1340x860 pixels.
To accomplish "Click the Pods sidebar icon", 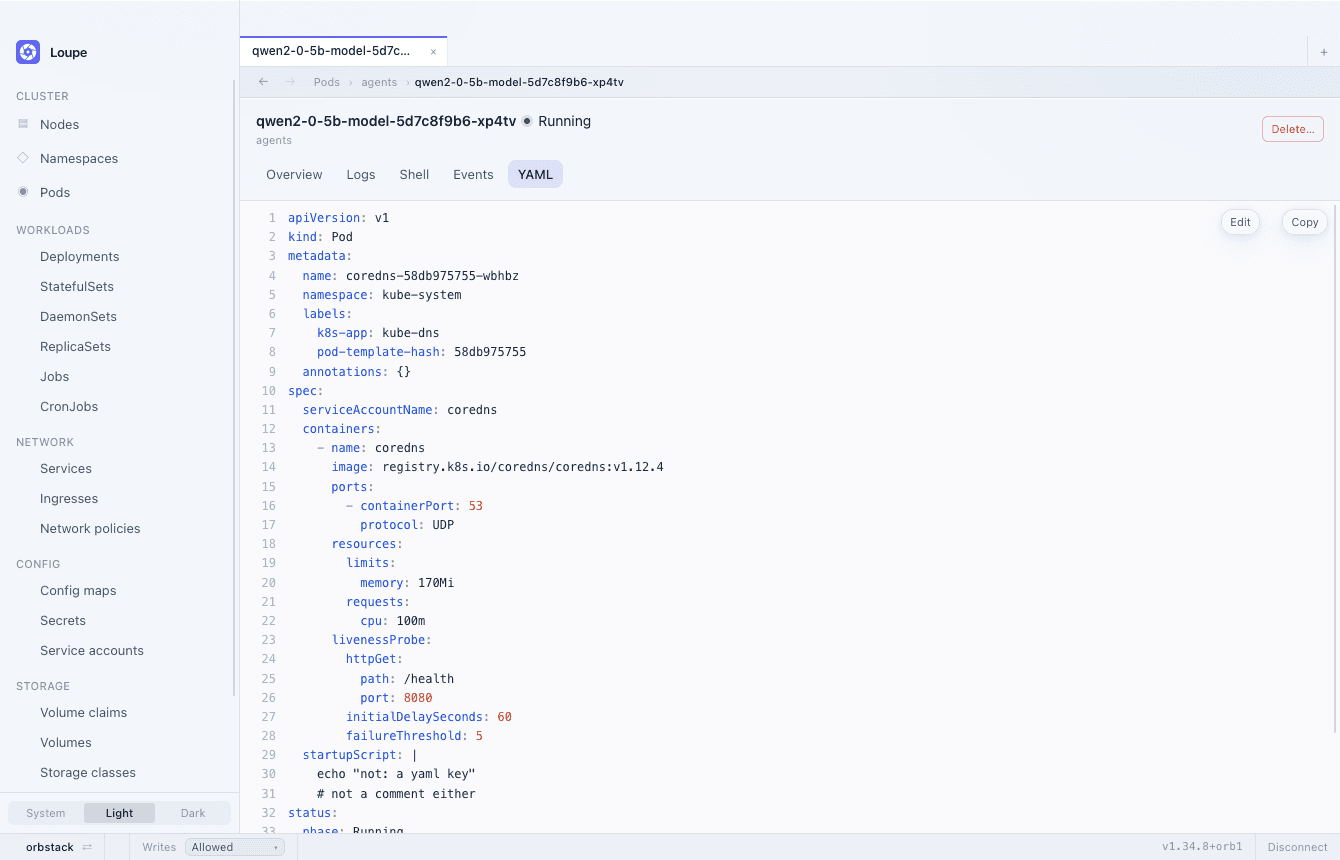I will point(23,192).
